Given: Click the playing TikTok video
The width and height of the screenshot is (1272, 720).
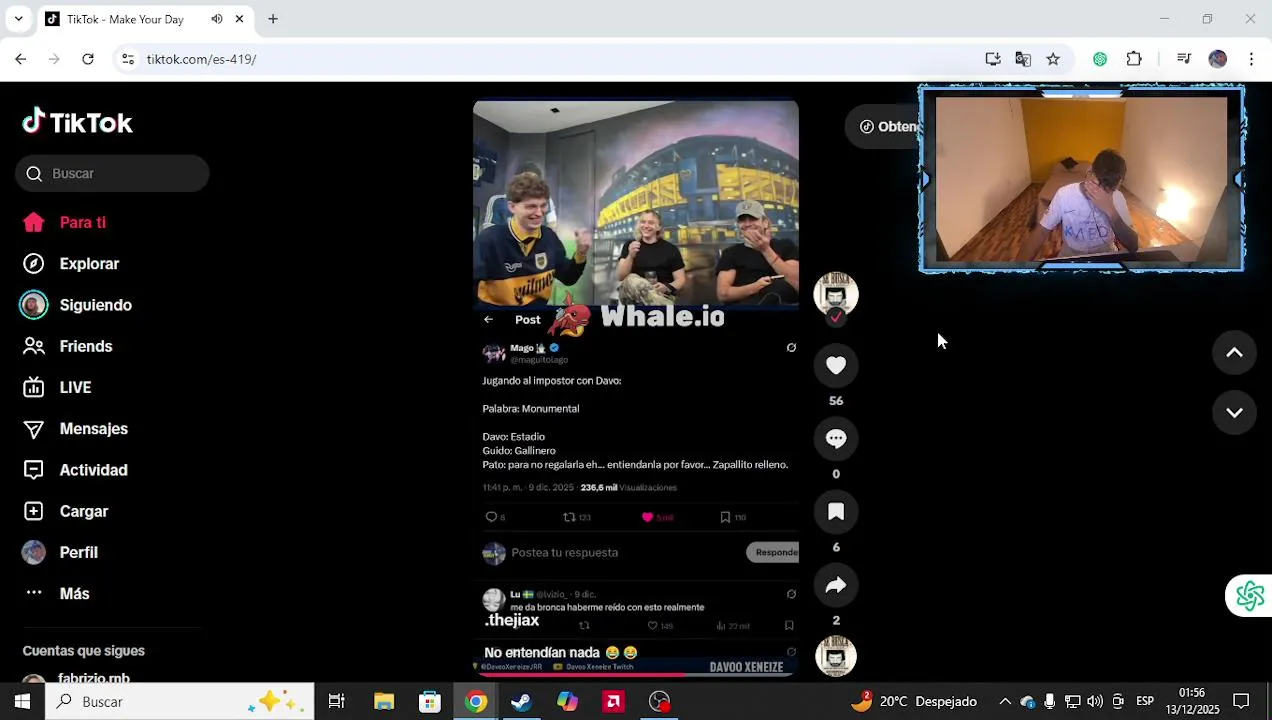Looking at the screenshot, I should (x=636, y=387).
